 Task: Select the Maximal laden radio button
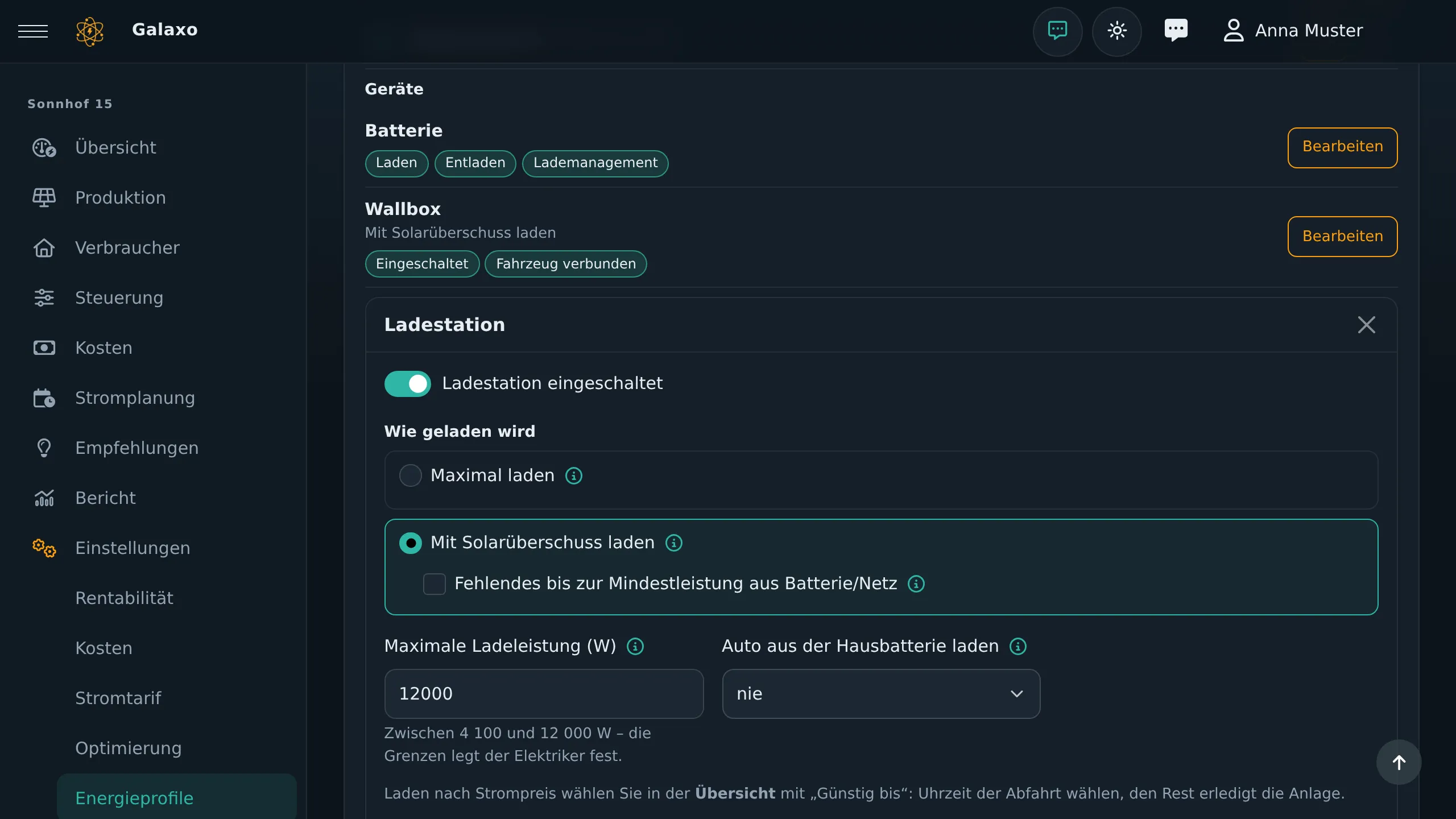tap(410, 475)
